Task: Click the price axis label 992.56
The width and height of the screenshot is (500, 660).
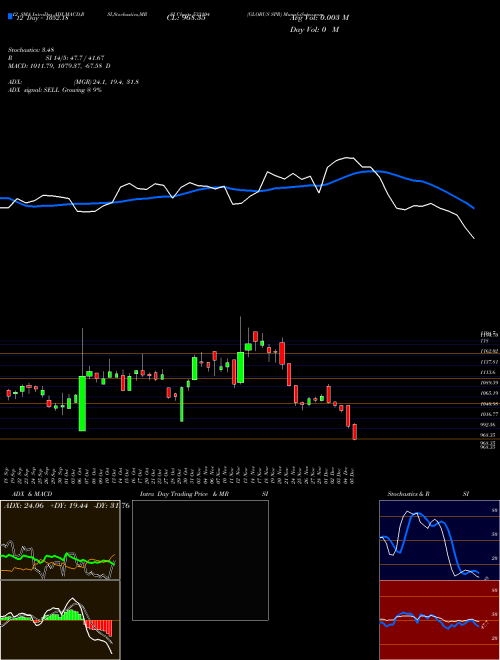Action: pyautogui.click(x=487, y=425)
